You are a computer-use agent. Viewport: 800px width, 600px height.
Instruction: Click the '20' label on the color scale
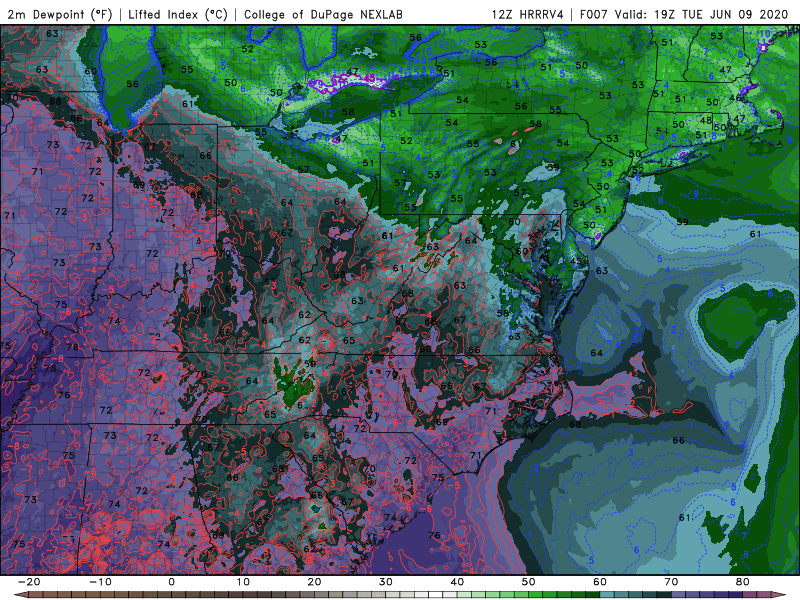coord(314,582)
